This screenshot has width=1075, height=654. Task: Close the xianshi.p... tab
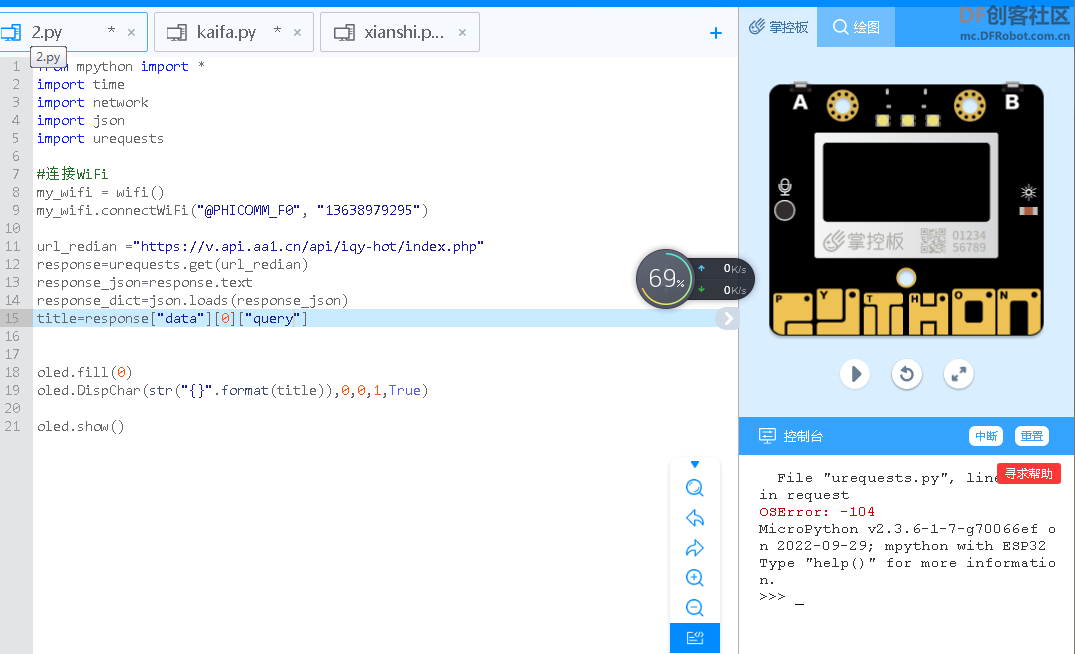coord(462,32)
